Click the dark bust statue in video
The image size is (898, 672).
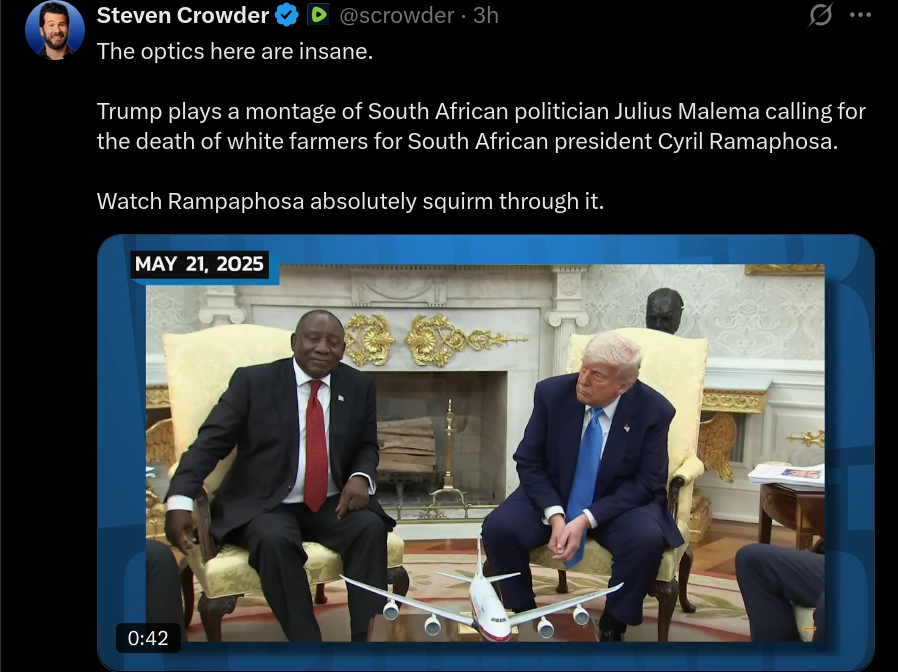[664, 311]
